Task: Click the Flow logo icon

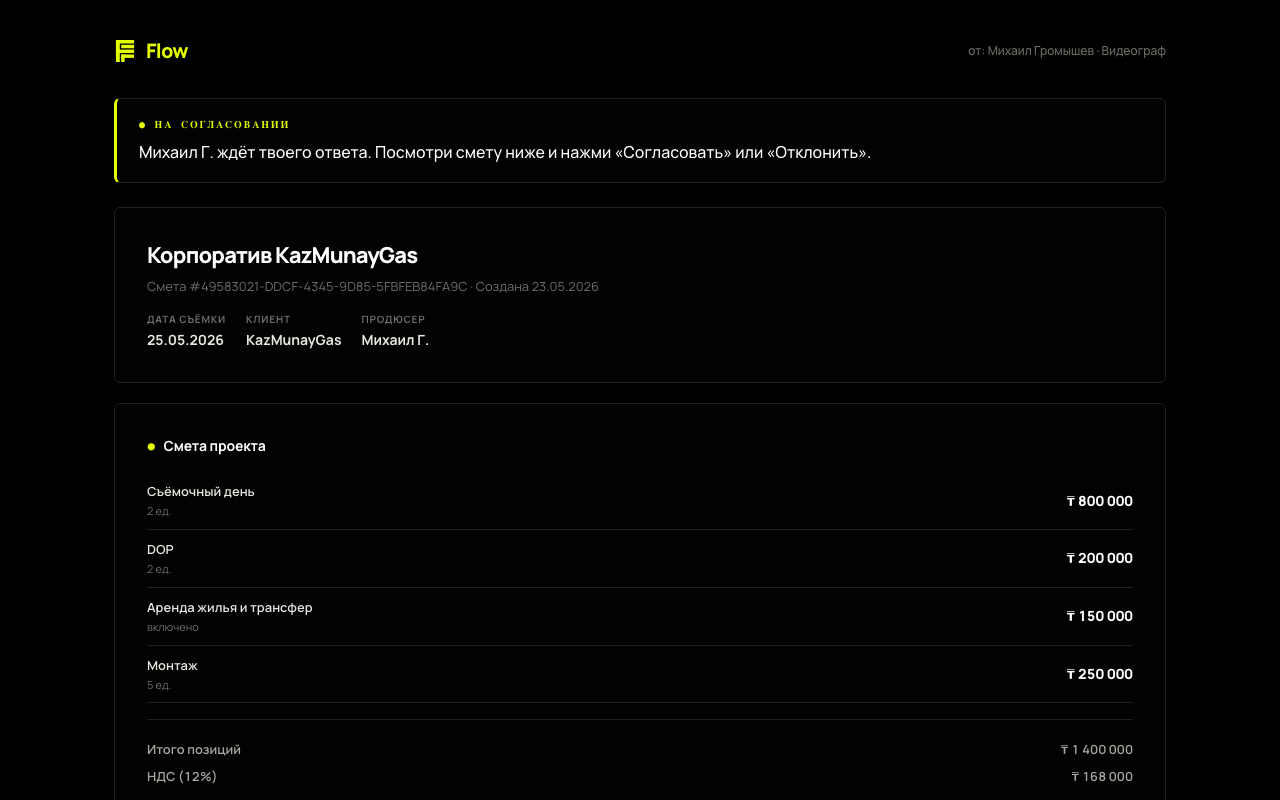Action: [x=125, y=51]
